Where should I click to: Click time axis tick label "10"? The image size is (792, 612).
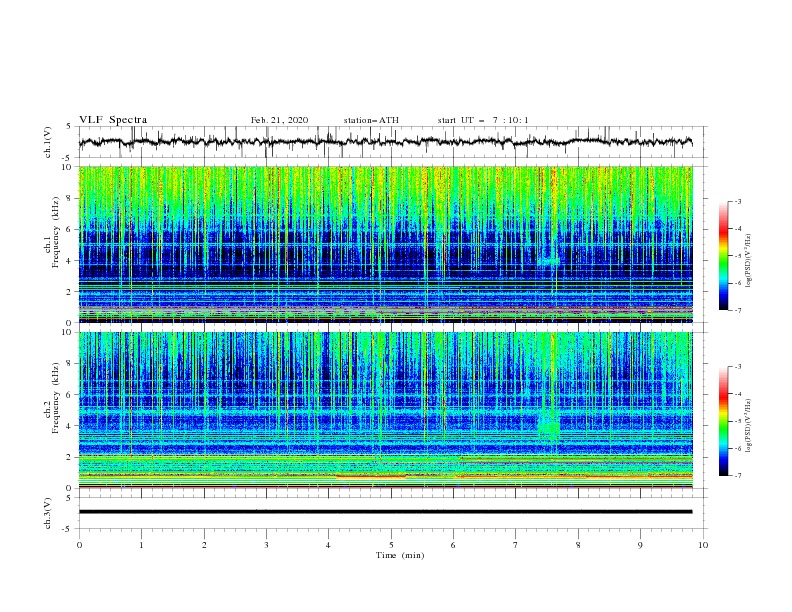[x=703, y=545]
